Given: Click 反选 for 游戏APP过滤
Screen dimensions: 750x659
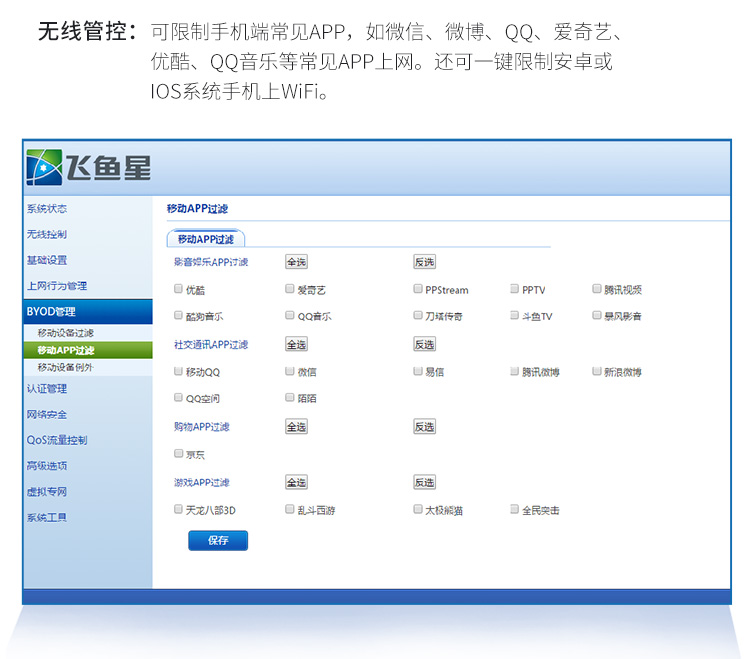Looking at the screenshot, I should coord(425,483).
